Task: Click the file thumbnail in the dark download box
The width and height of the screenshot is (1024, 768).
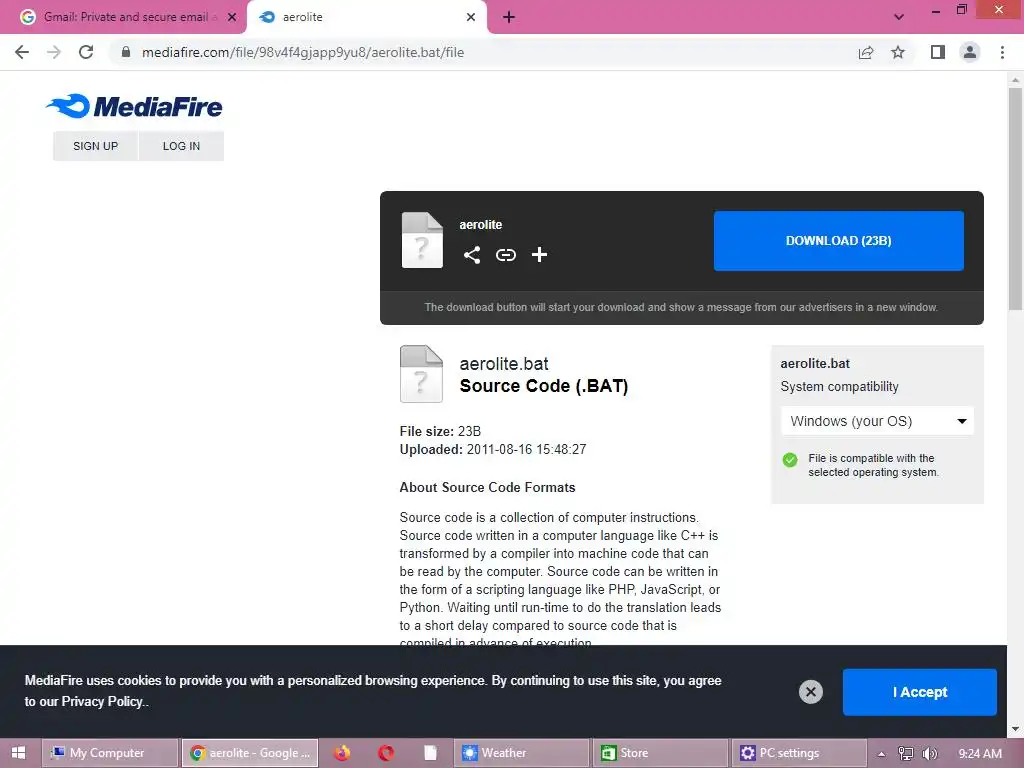Action: (x=422, y=240)
